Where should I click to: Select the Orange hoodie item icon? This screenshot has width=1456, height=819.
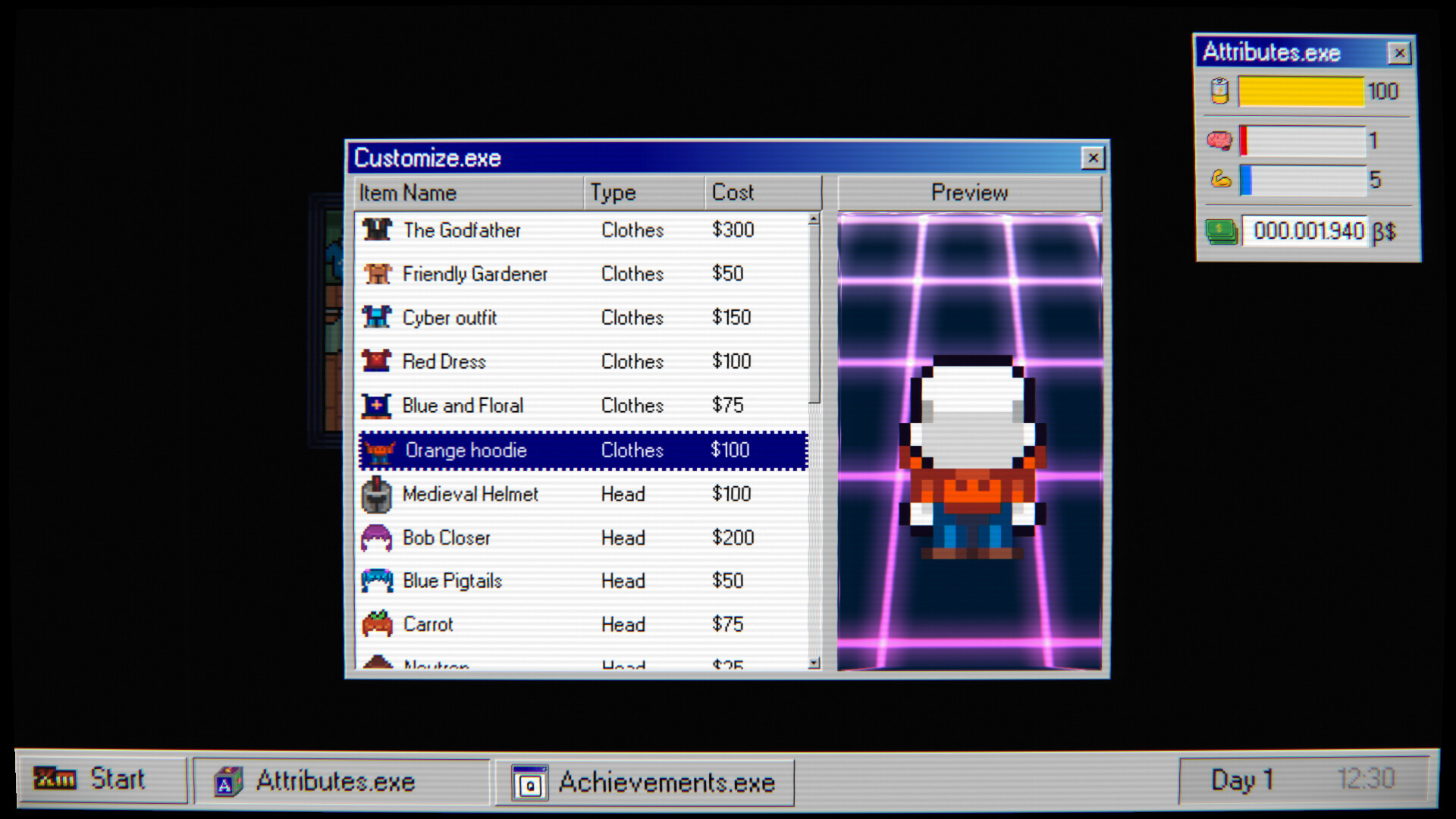pos(378,450)
